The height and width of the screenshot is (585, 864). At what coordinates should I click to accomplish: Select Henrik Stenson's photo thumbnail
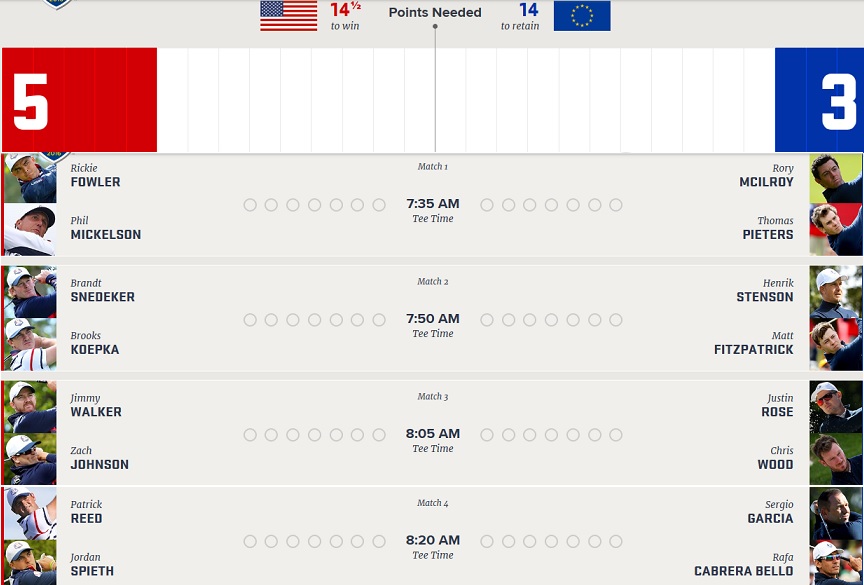[836, 292]
